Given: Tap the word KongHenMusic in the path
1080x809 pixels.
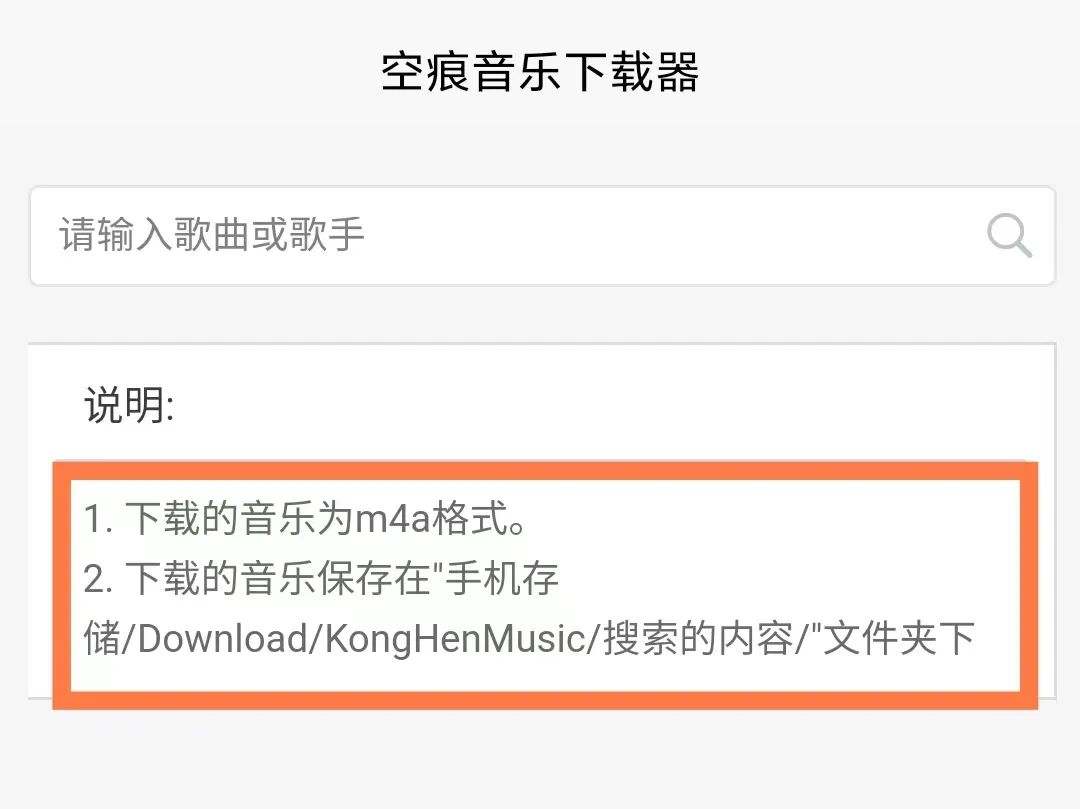Looking at the screenshot, I should pos(455,638).
